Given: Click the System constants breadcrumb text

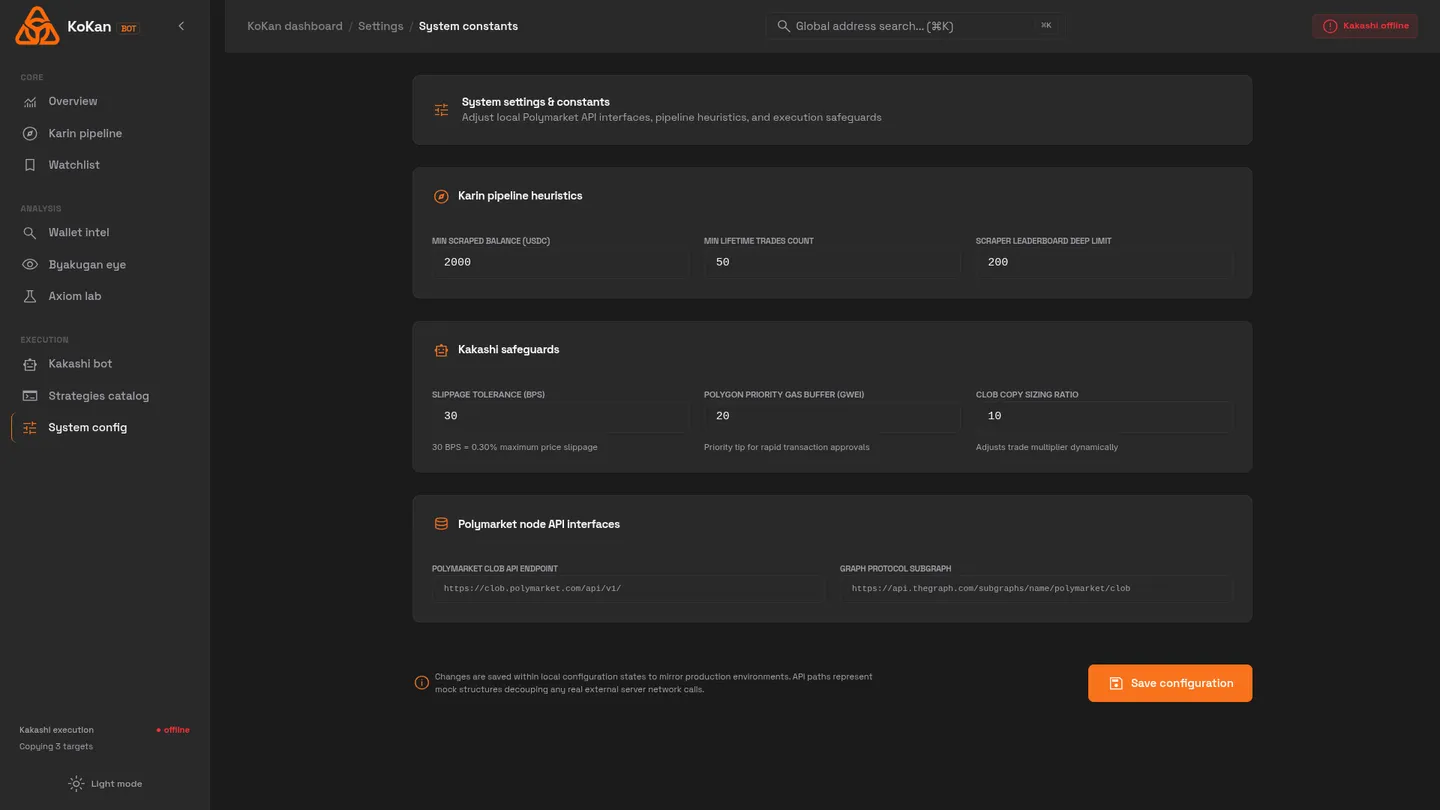Looking at the screenshot, I should [468, 26].
